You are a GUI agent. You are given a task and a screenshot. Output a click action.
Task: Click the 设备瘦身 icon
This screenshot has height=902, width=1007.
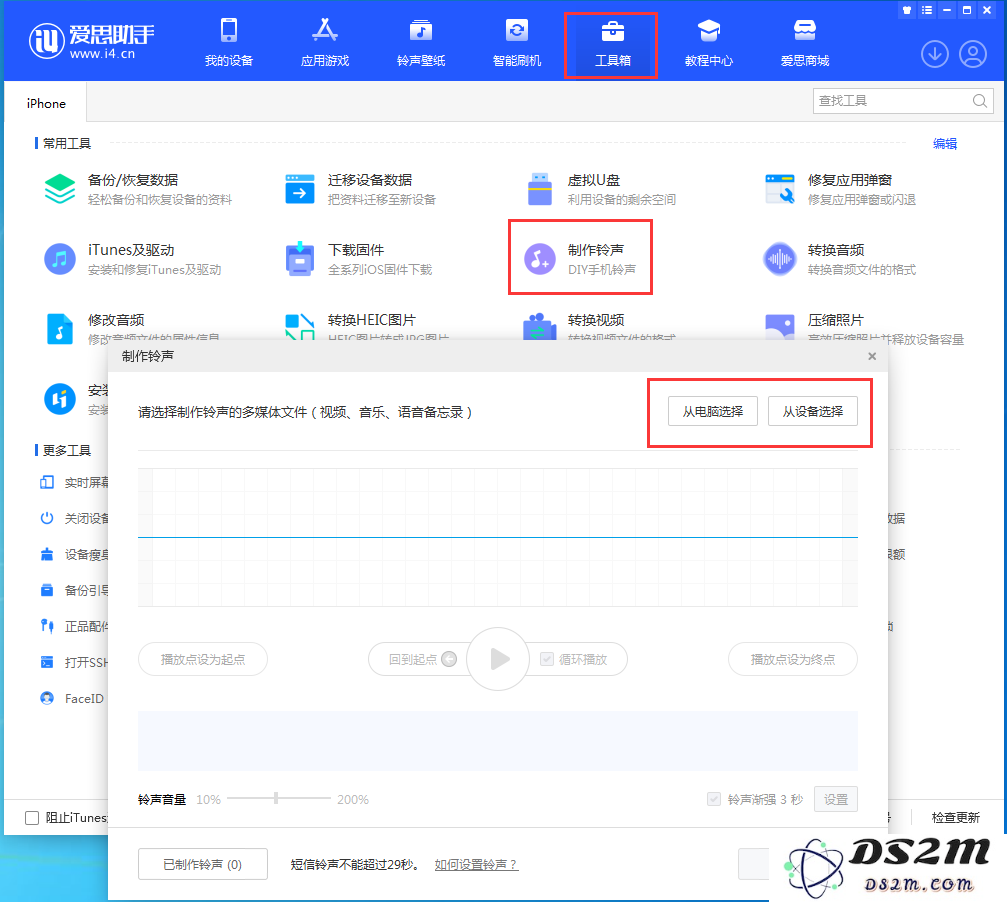47,554
